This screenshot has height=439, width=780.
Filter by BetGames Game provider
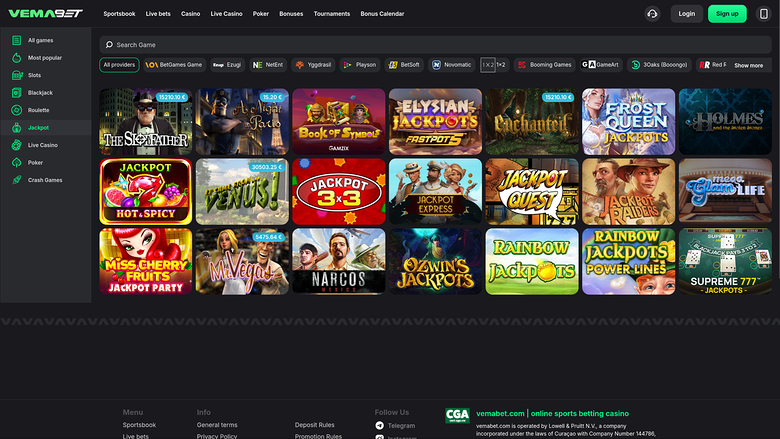coord(175,65)
